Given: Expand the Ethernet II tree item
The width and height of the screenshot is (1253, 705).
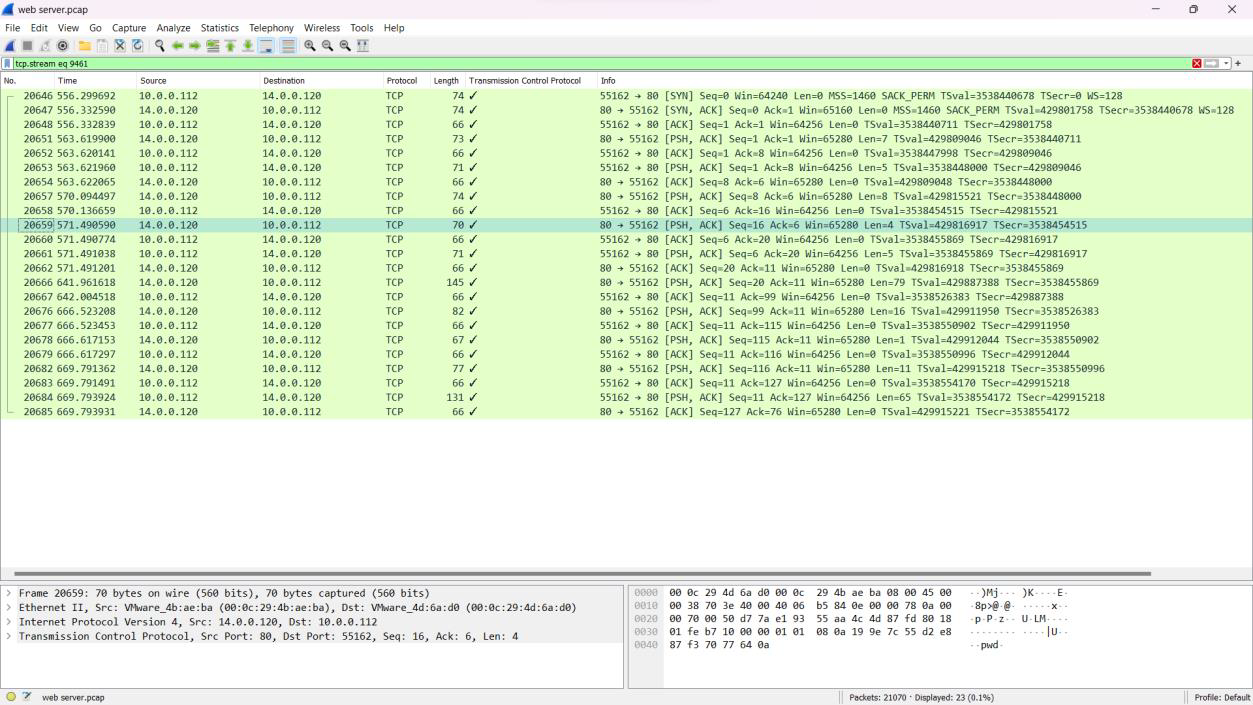Looking at the screenshot, I should [10, 608].
